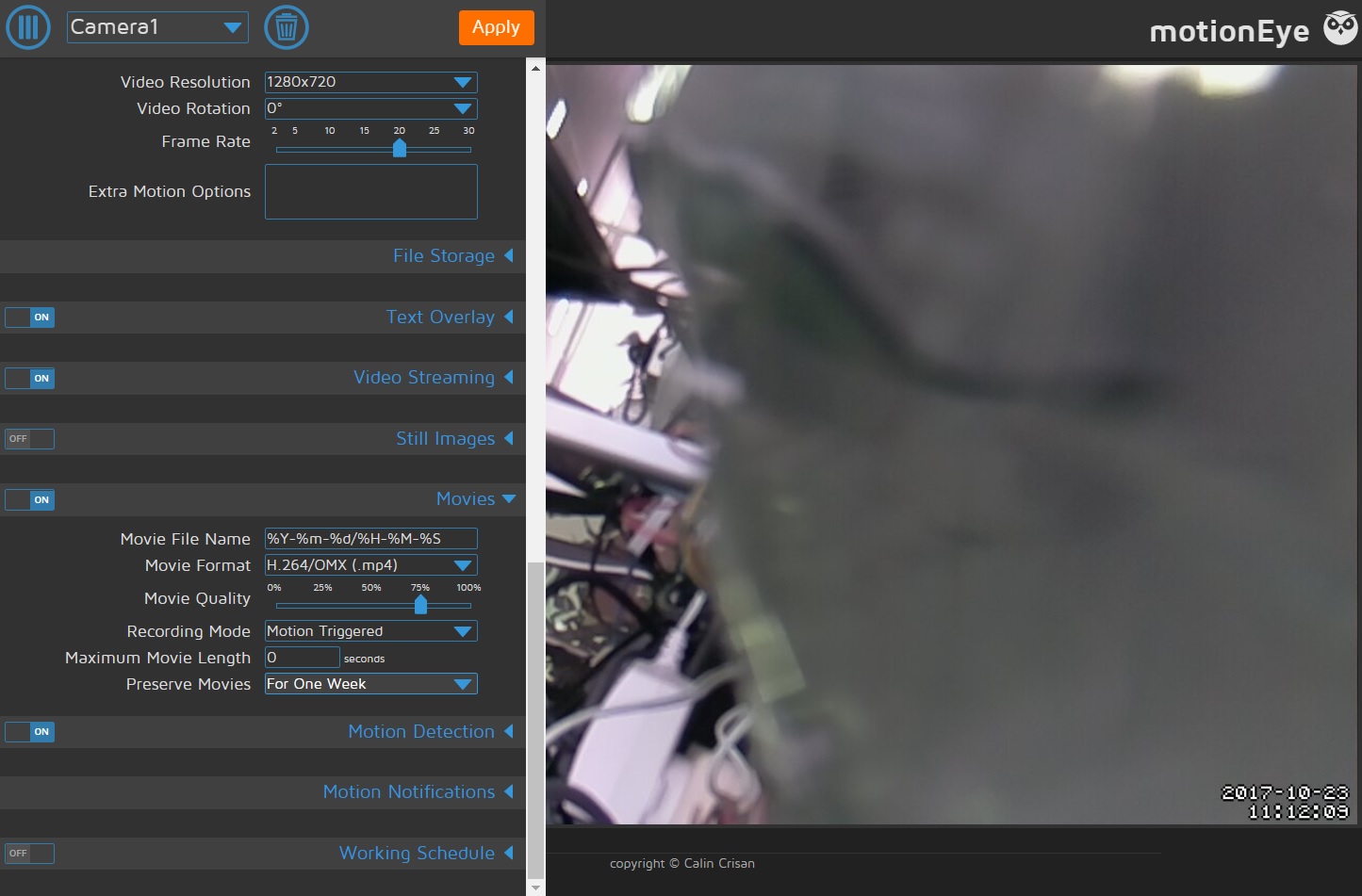
Task: Disable the Text Overlay toggle
Action: 30,317
